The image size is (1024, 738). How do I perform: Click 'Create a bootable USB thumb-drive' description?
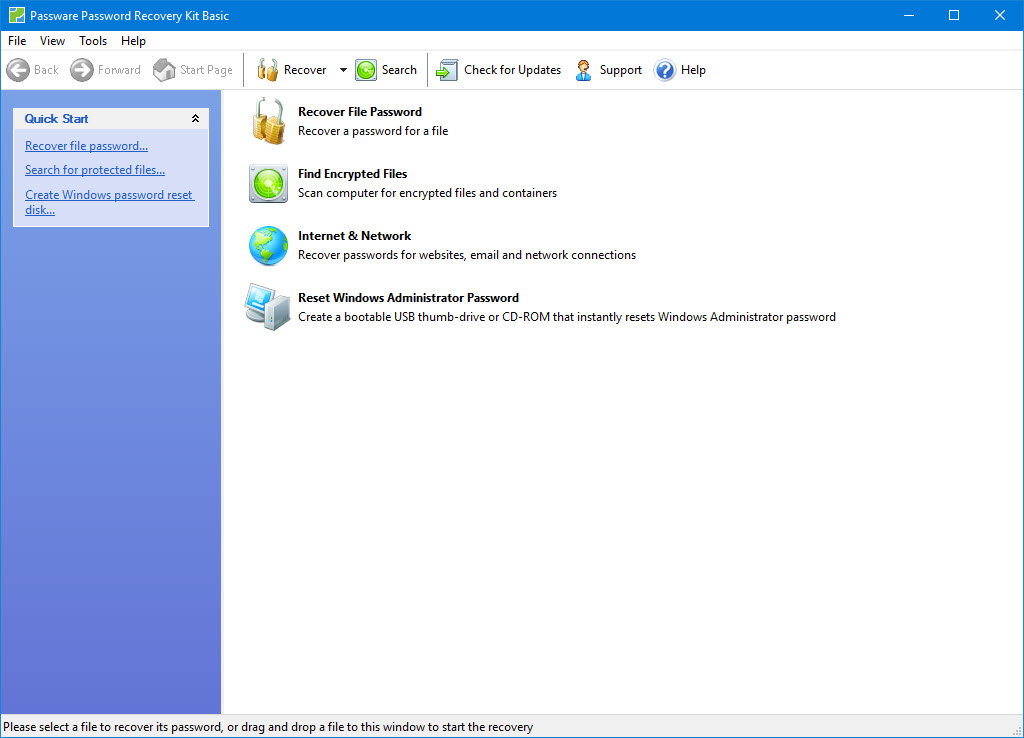point(567,317)
